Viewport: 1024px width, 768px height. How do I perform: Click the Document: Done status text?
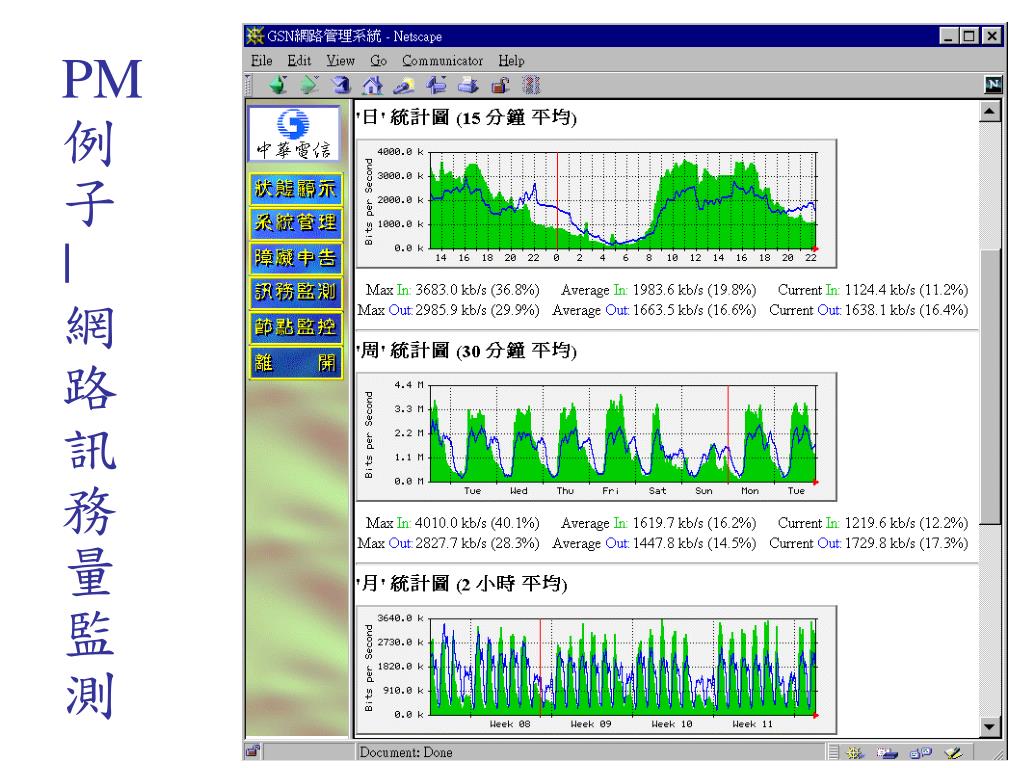click(406, 752)
